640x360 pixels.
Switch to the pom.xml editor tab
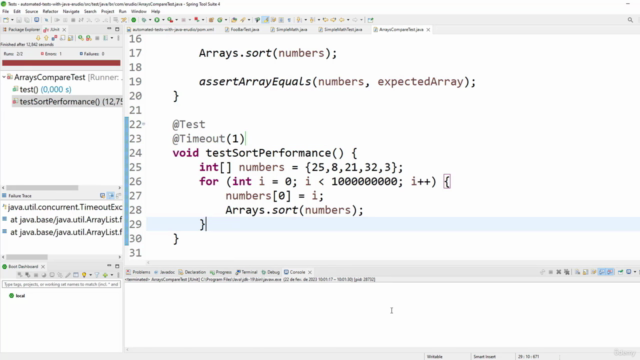tap(171, 29)
